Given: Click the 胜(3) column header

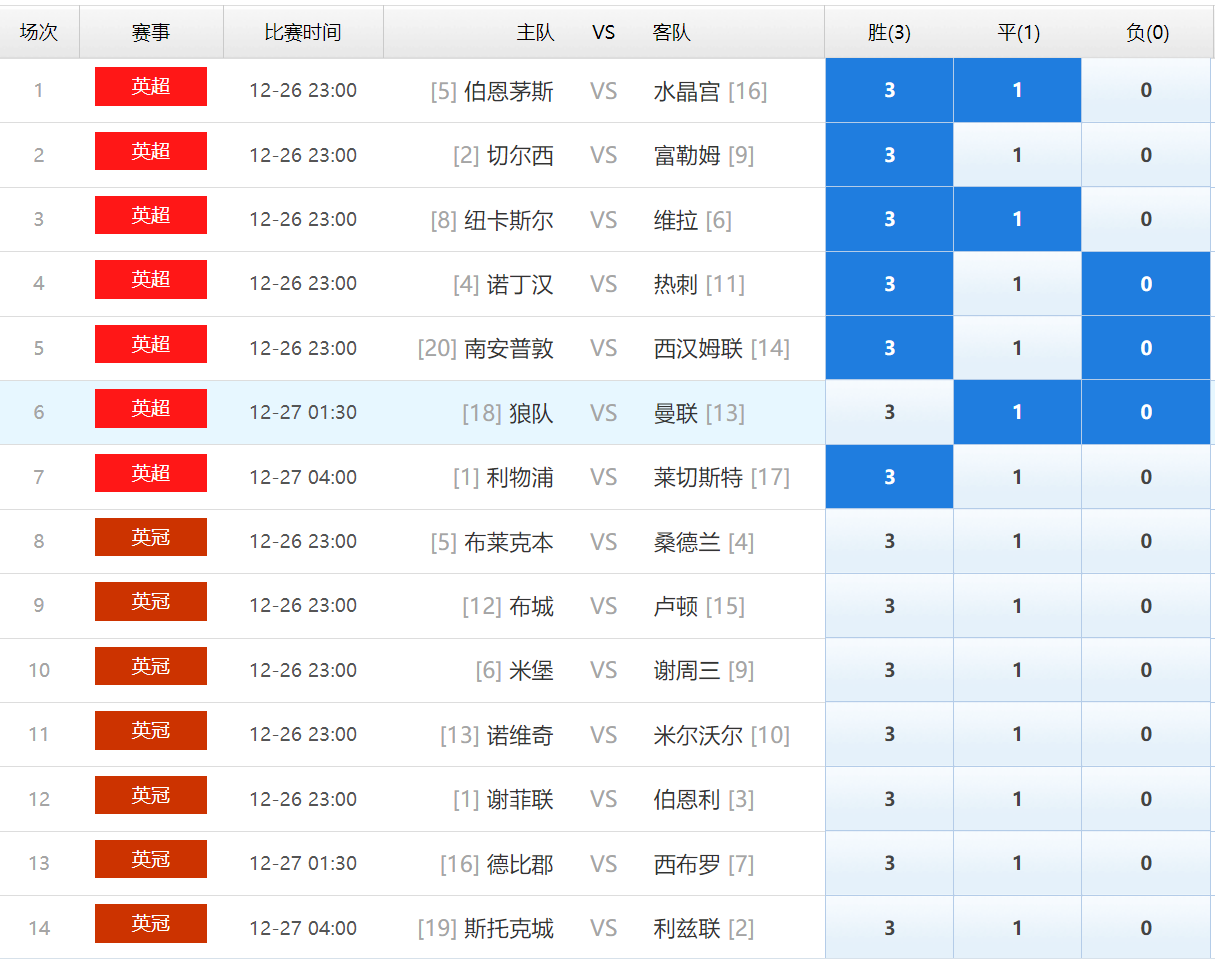Looking at the screenshot, I should tap(889, 32).
